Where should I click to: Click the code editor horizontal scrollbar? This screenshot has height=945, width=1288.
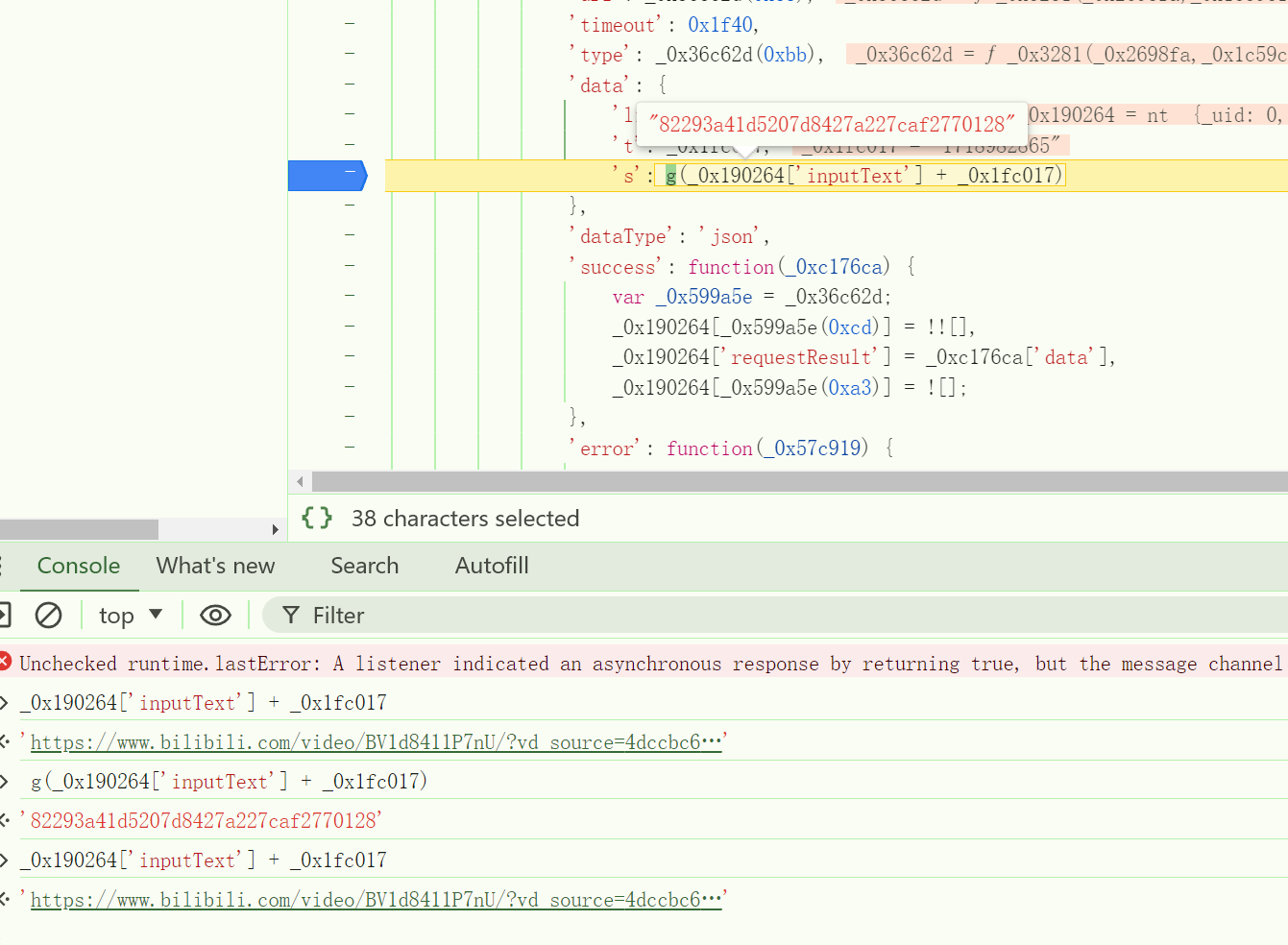(799, 481)
